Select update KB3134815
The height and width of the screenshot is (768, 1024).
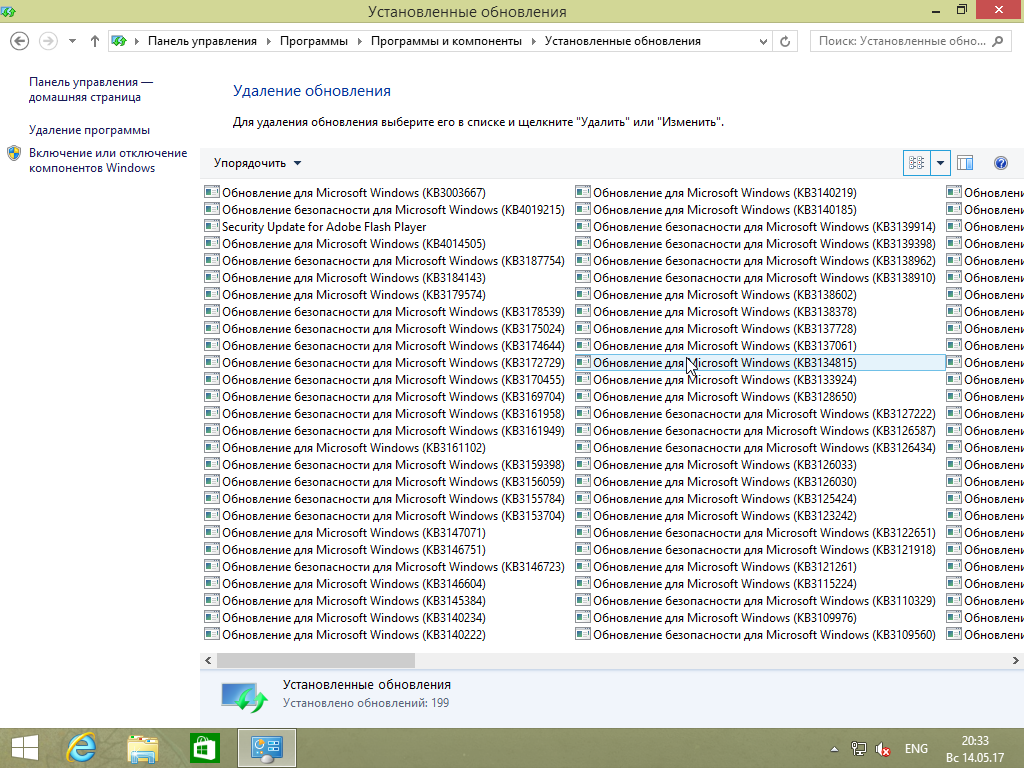(x=760, y=362)
